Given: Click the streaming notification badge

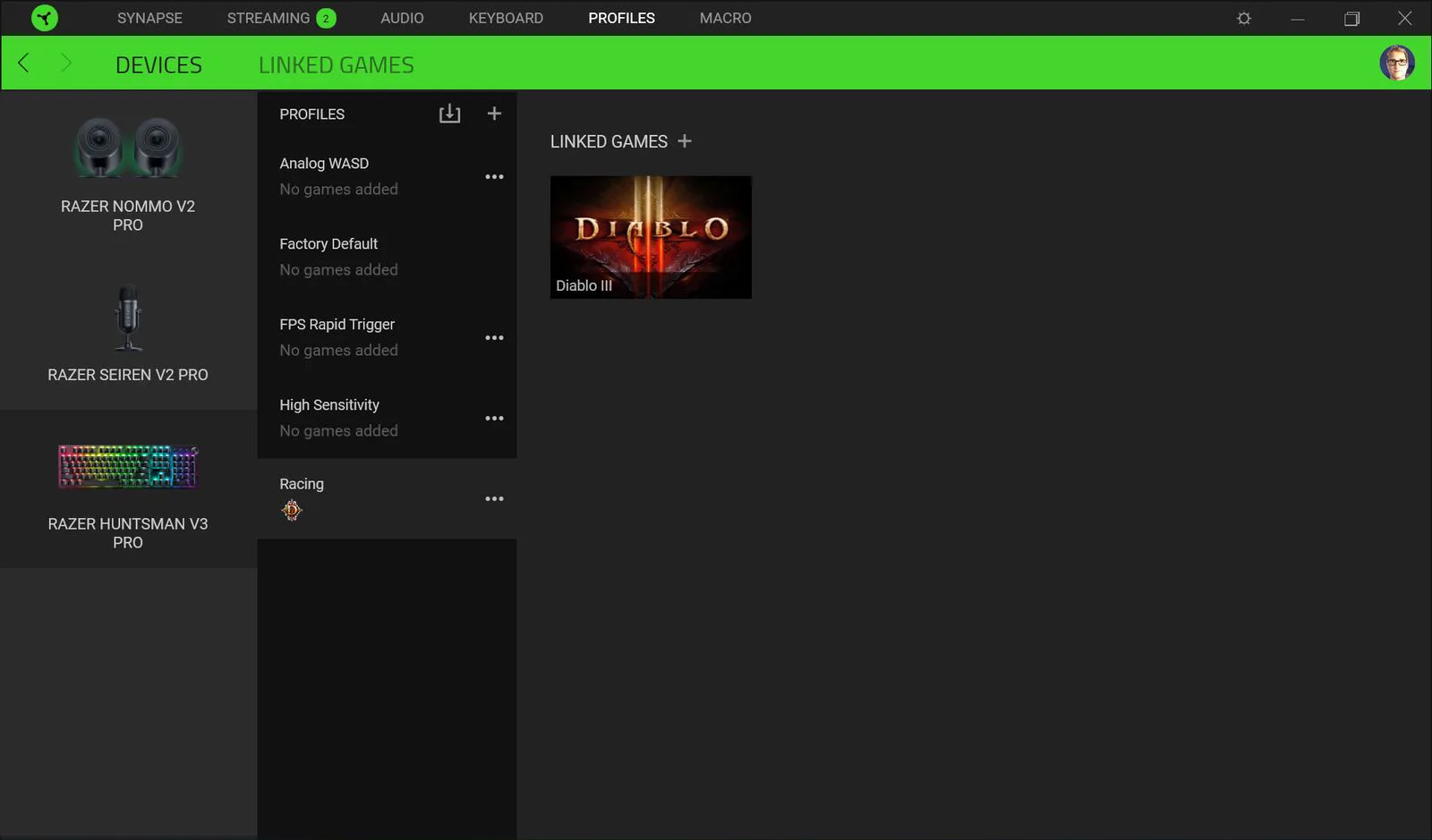Looking at the screenshot, I should pos(326,18).
